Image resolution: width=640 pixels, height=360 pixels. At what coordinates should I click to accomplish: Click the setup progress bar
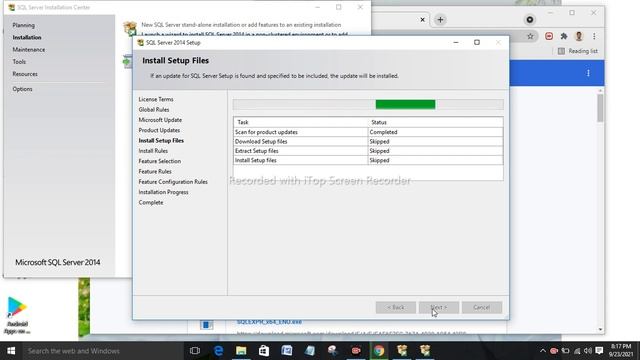(368, 104)
